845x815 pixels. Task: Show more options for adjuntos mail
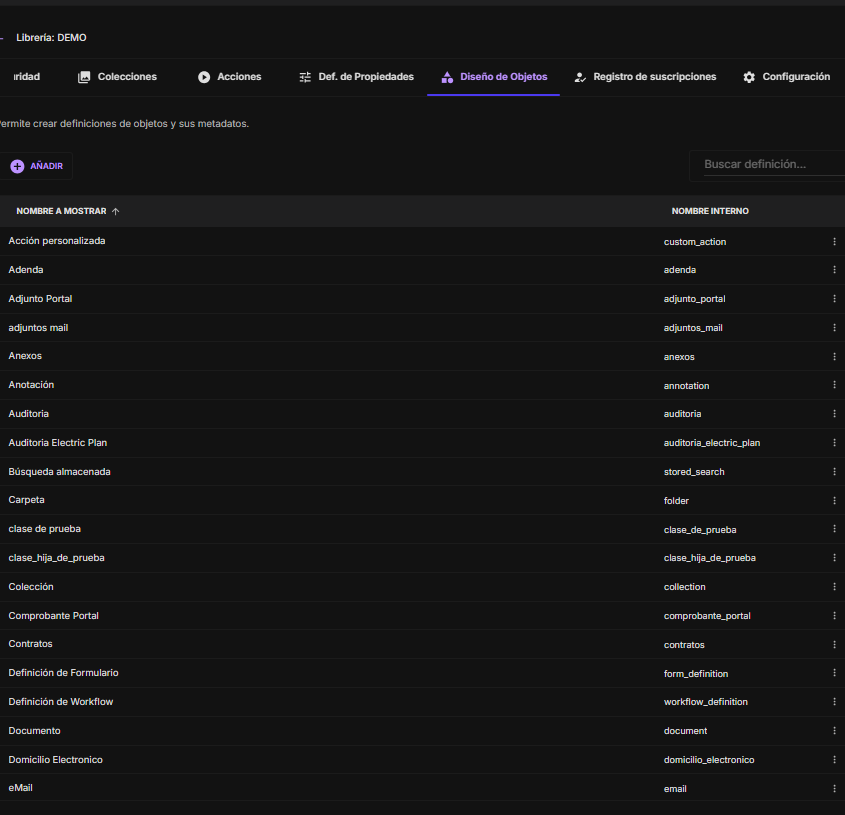pyautogui.click(x=834, y=328)
